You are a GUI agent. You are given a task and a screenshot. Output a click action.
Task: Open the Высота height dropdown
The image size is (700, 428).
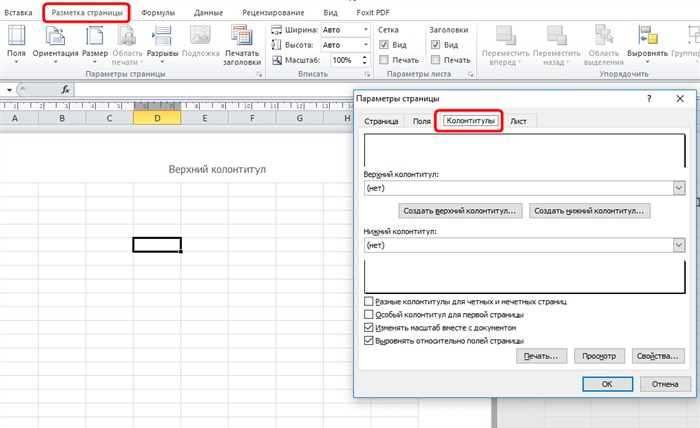coord(366,45)
